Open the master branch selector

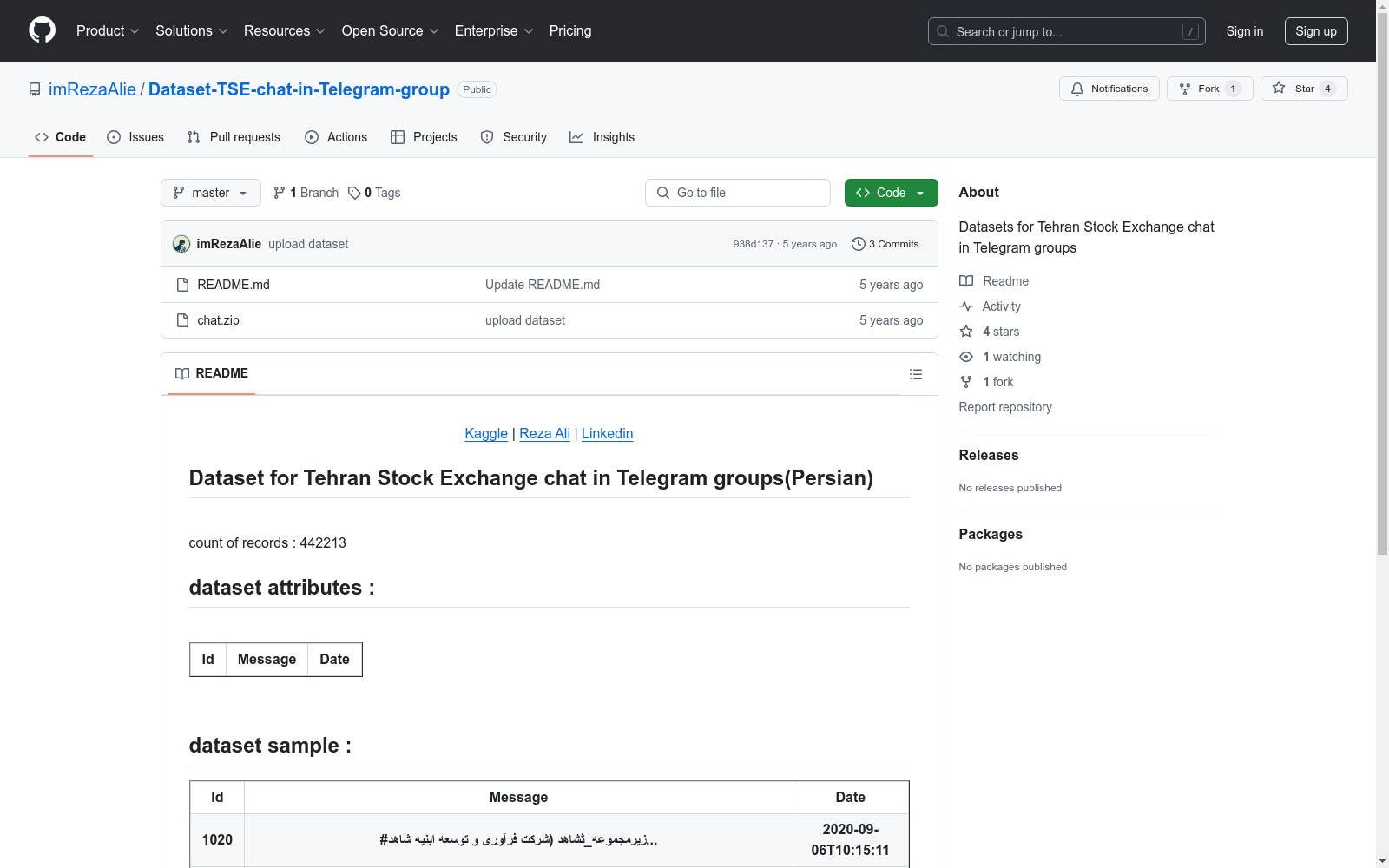(211, 193)
